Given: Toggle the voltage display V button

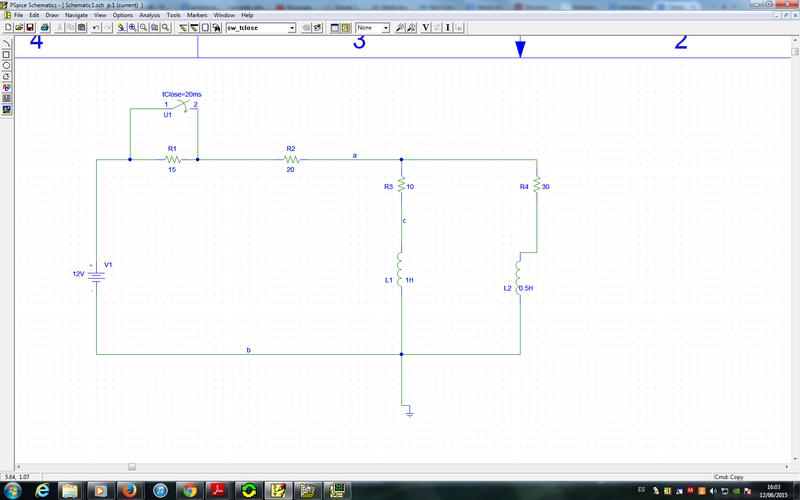Looking at the screenshot, I should click(426, 27).
